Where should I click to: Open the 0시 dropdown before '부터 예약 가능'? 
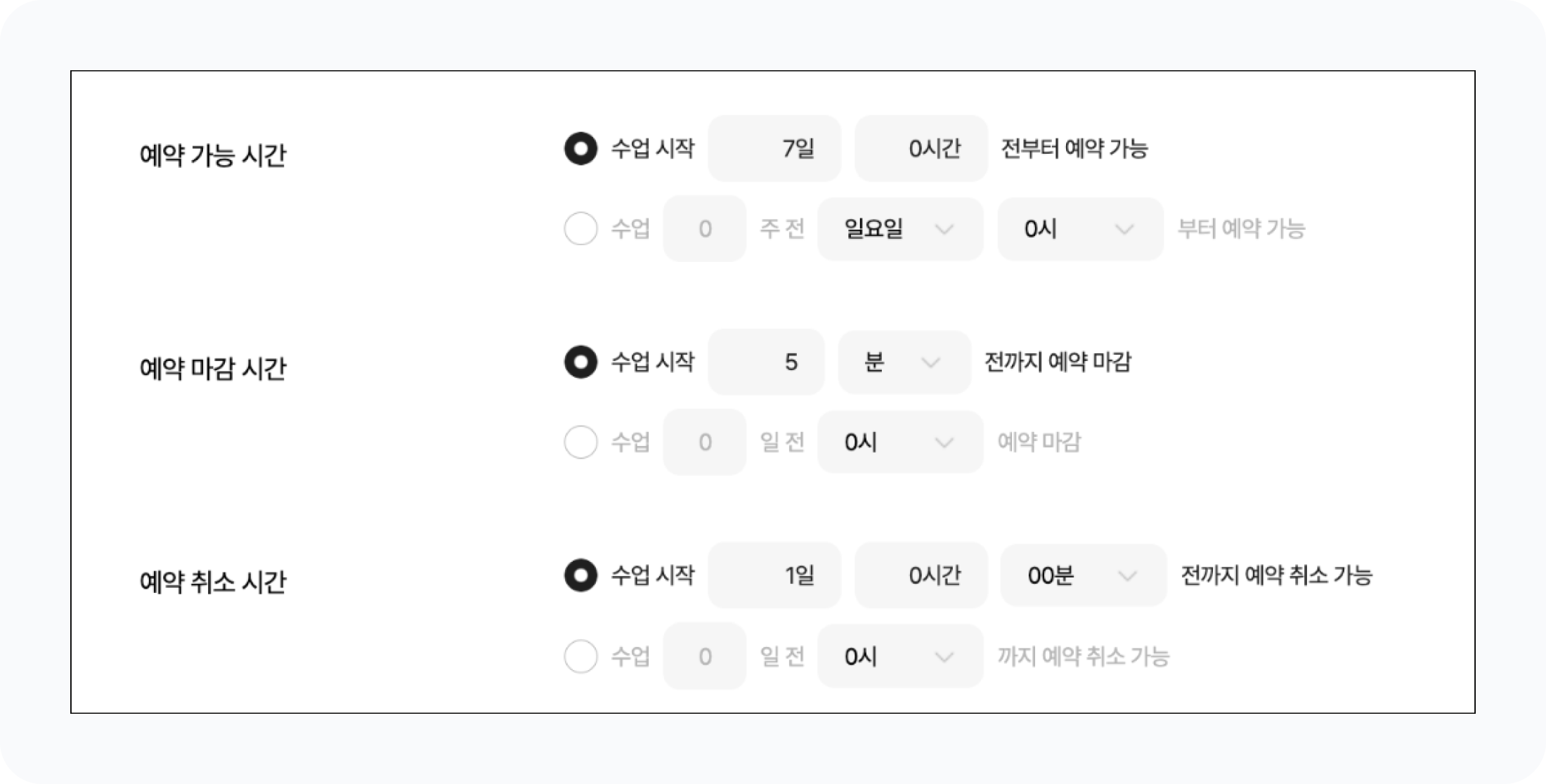tap(1080, 229)
